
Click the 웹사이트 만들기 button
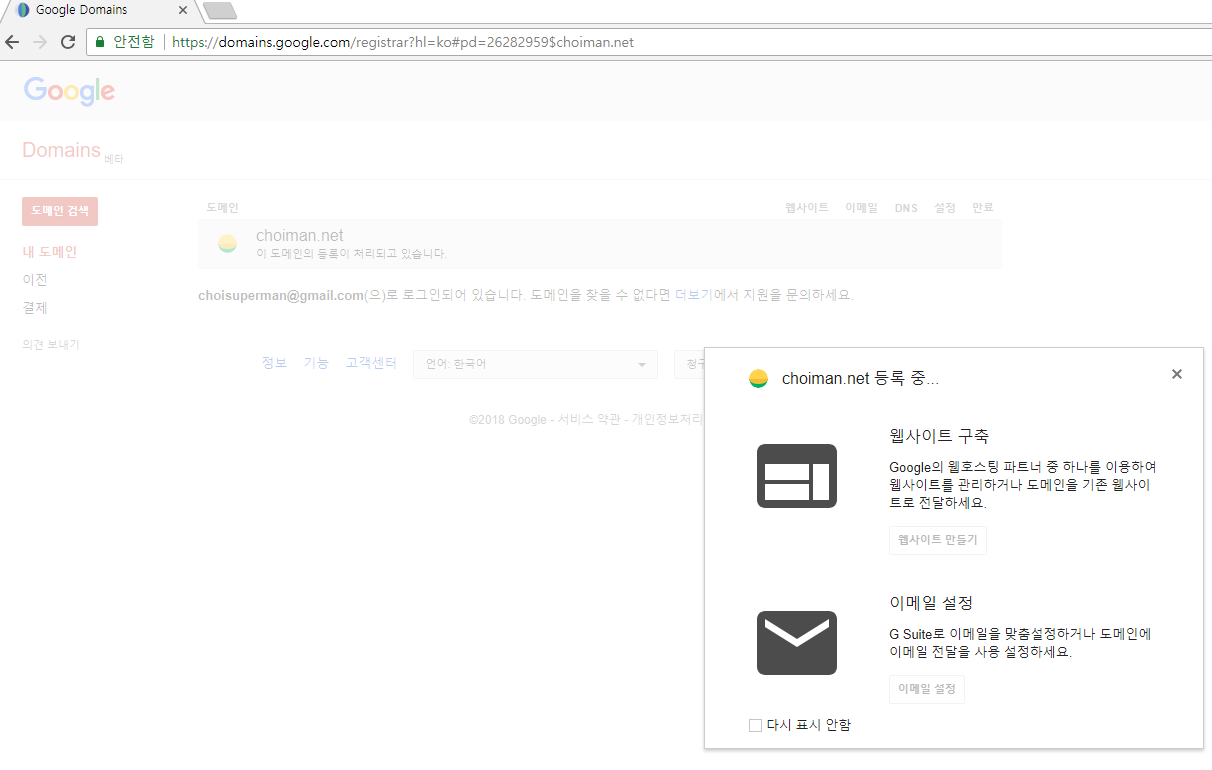tap(938, 540)
